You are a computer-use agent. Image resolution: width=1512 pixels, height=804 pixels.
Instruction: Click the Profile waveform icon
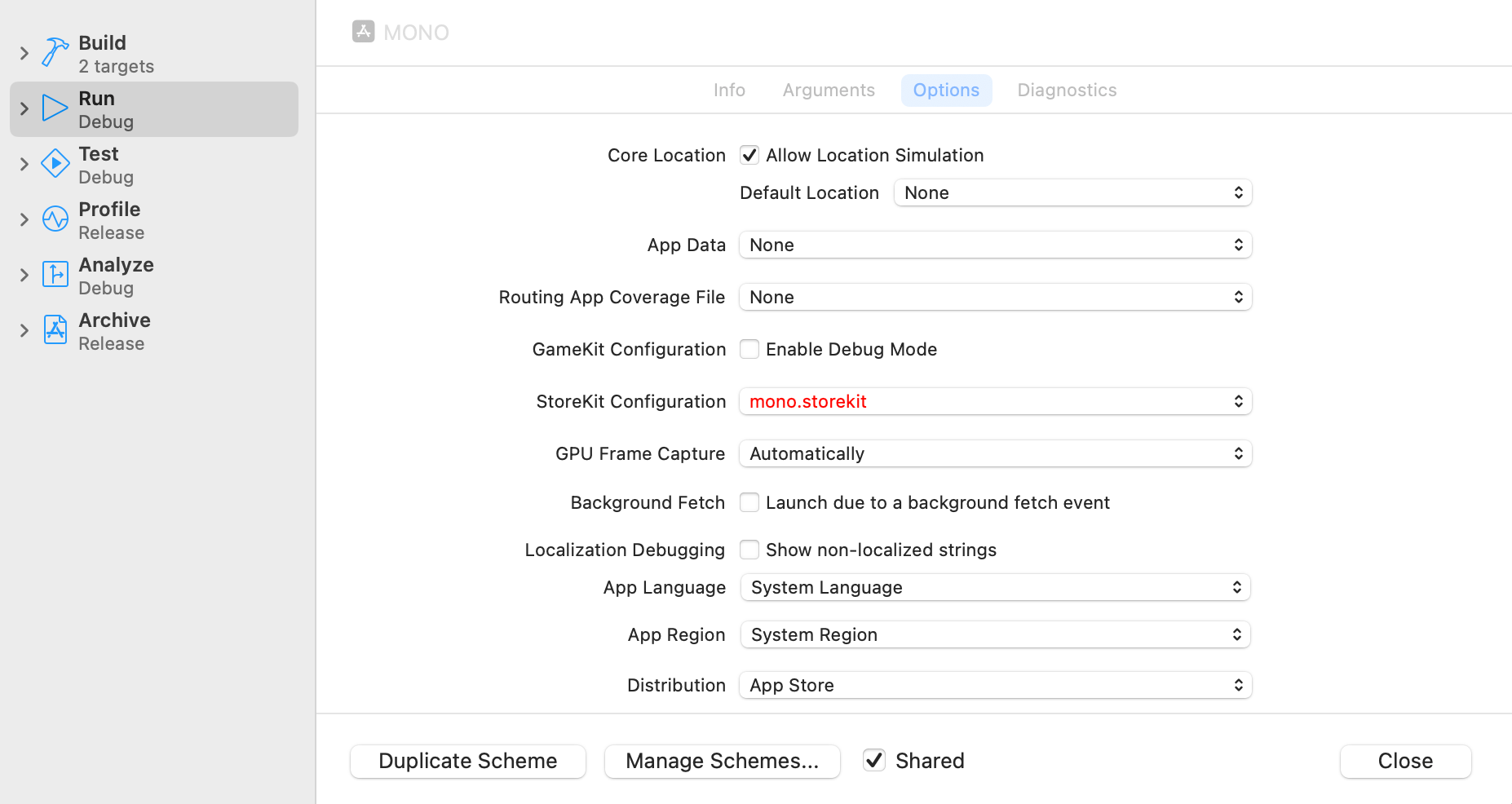click(x=55, y=219)
